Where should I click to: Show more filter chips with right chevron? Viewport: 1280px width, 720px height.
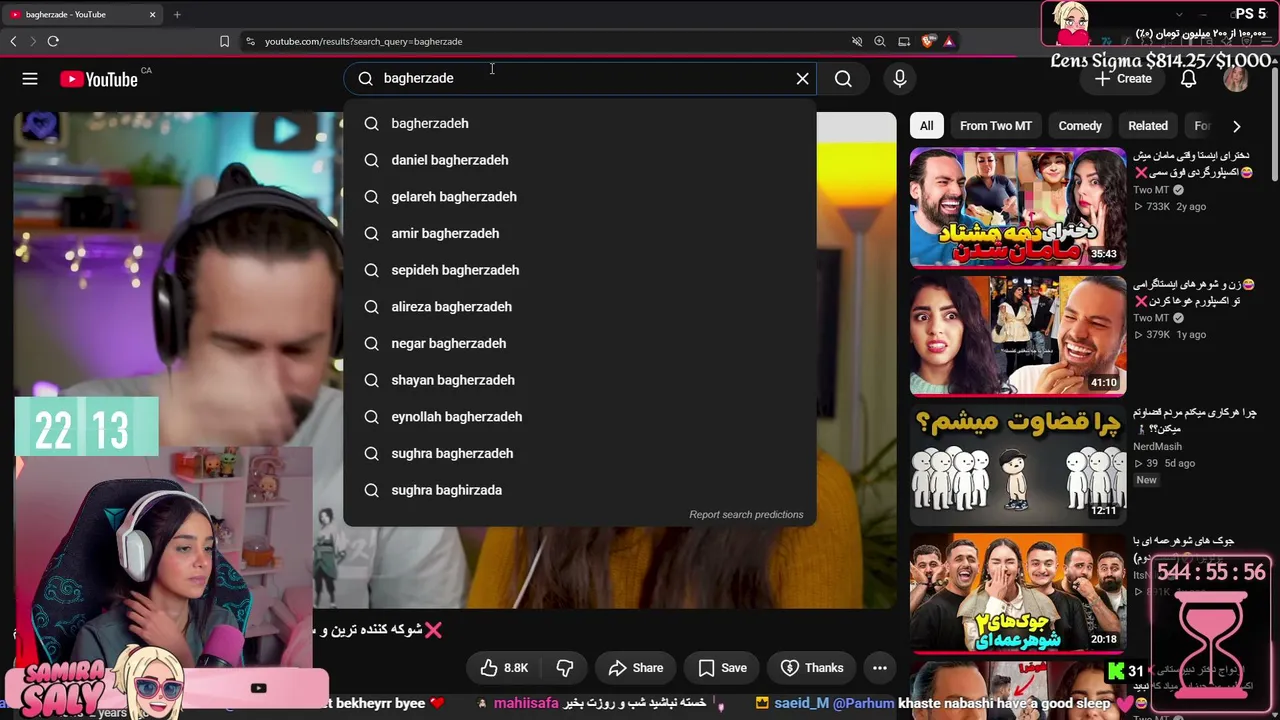tap(1237, 126)
